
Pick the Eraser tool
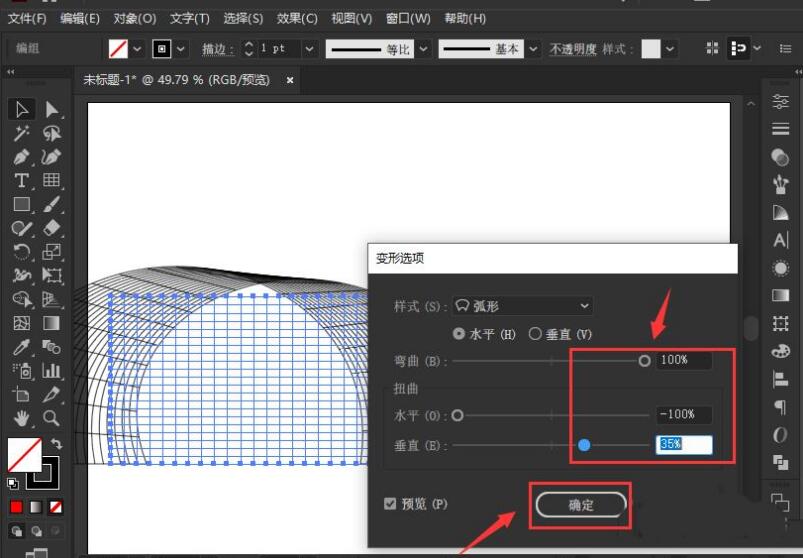51,228
